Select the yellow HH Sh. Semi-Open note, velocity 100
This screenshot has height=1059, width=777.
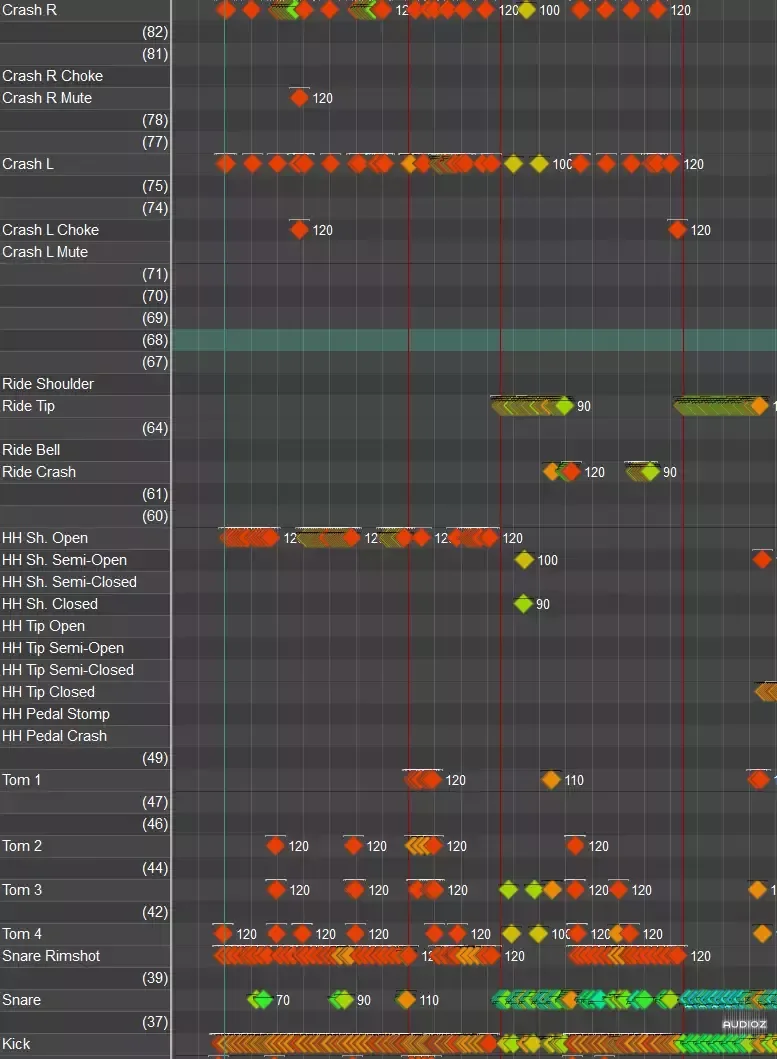coord(524,560)
